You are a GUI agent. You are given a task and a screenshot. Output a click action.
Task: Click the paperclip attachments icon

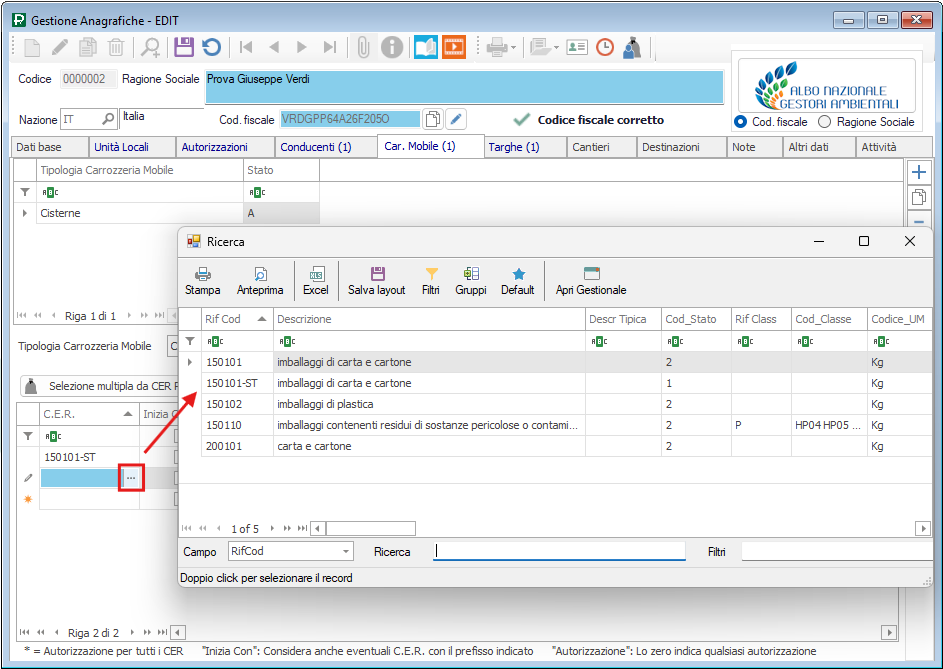(363, 47)
